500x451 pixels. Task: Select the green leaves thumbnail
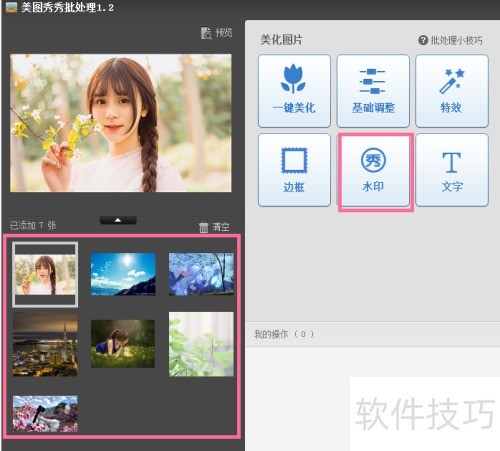click(201, 344)
